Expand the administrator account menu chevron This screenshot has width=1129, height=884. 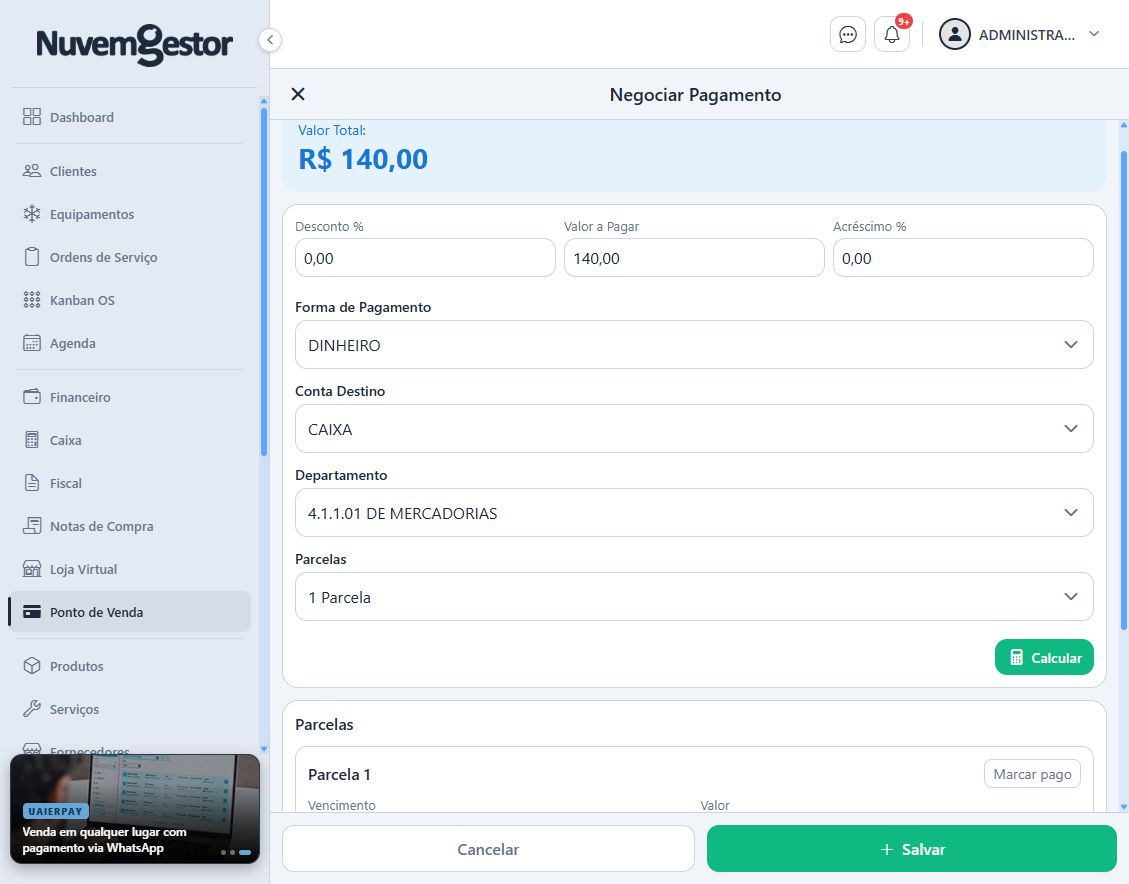pyautogui.click(x=1094, y=34)
